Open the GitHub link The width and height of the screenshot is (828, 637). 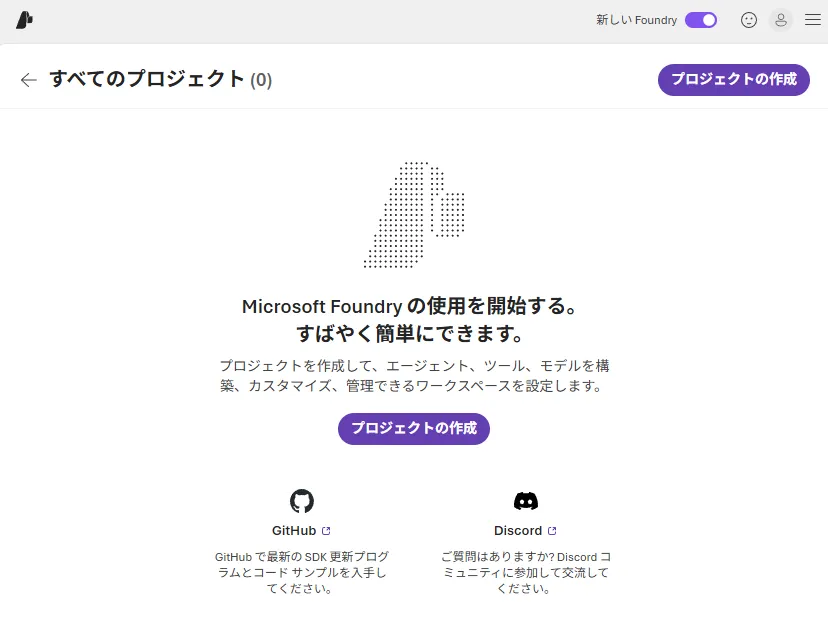[x=301, y=530]
